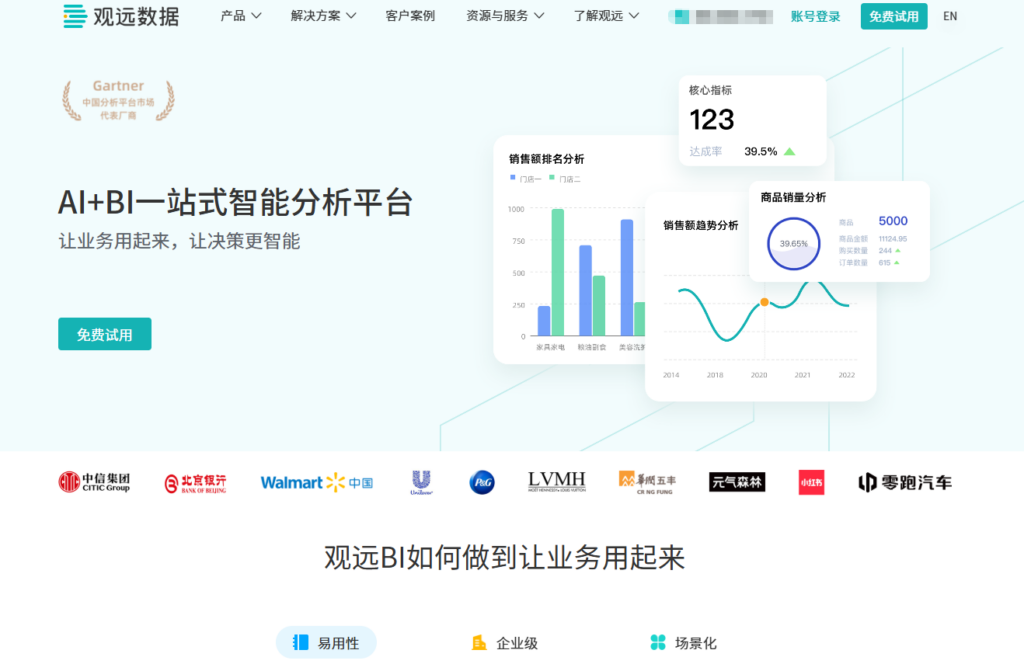Open 客户案例 in navigation bar
The width and height of the screenshot is (1024, 664).
410,16
